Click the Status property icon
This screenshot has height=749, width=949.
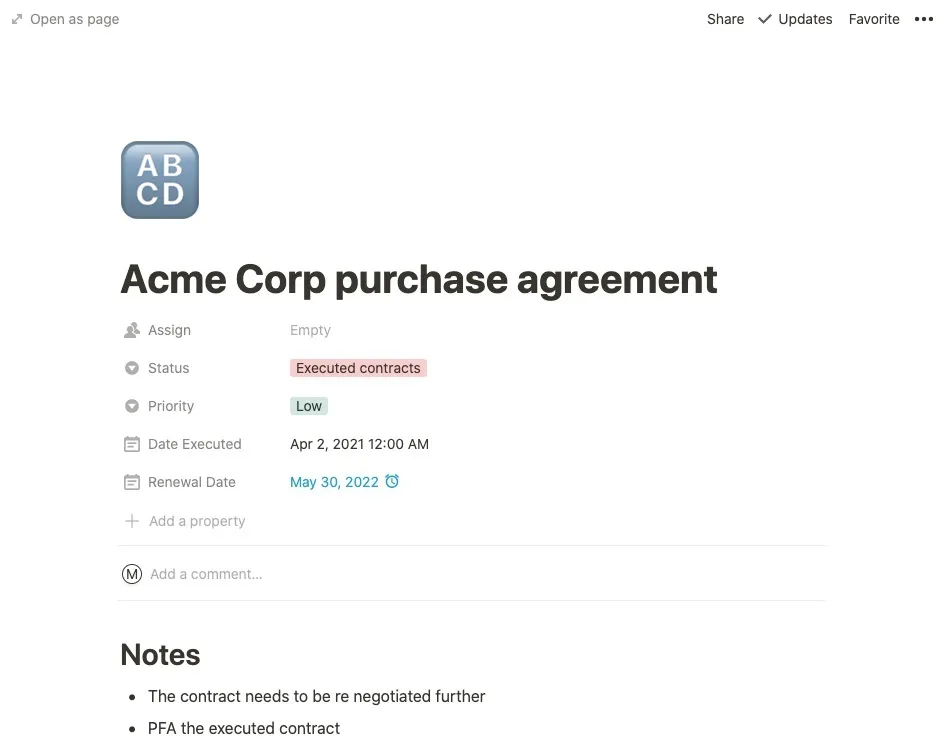[131, 368]
